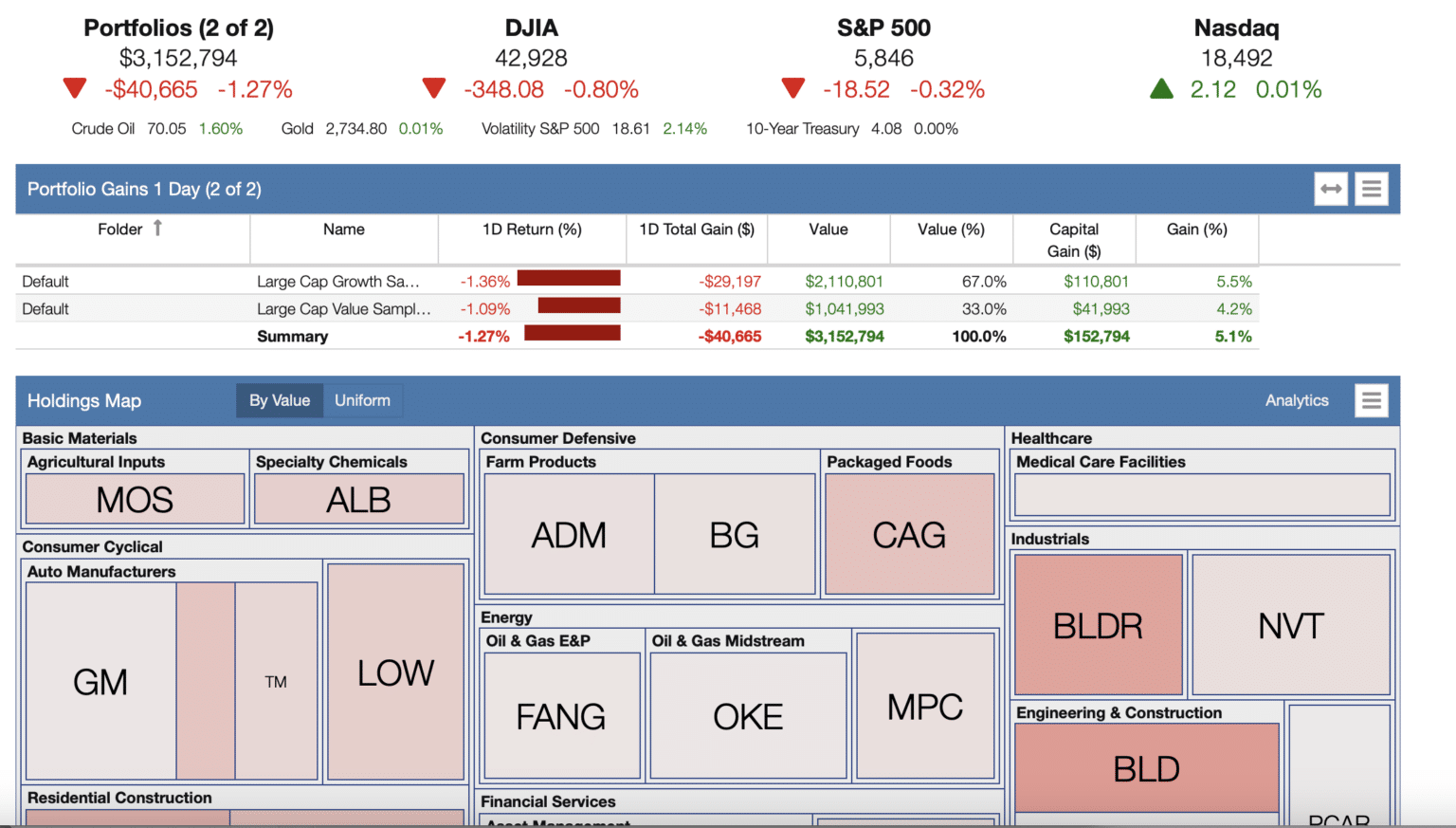Image resolution: width=1456 pixels, height=828 pixels.
Task: Expand the Portfolio Gains table width
Action: pos(1330,188)
